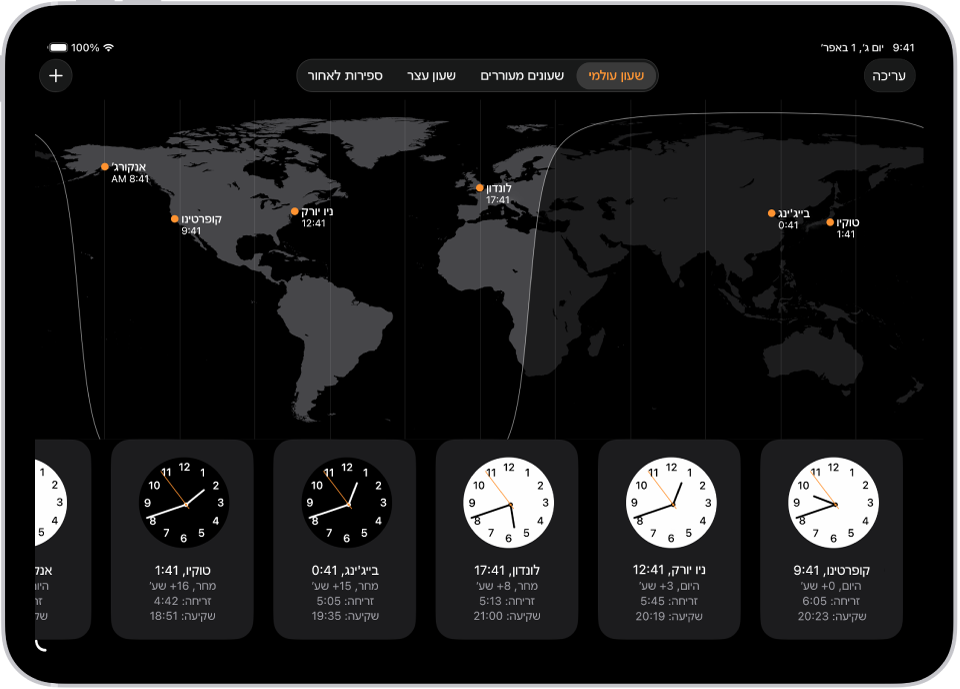Open the שעון עצר tab
The width and height of the screenshot is (960, 689).
tap(431, 75)
